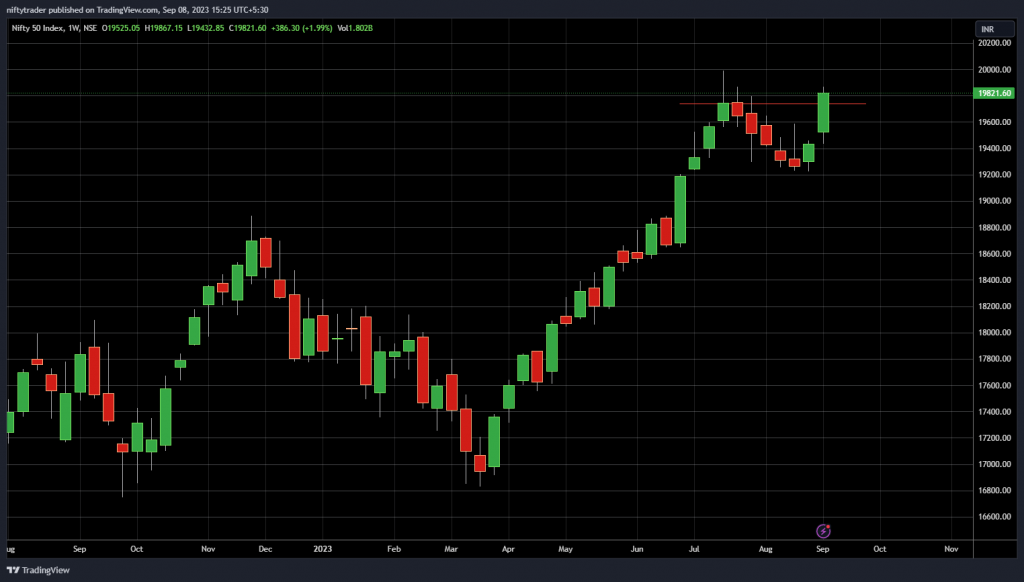
Task: Click the Vol 1.802B volume readout
Action: tap(355, 28)
